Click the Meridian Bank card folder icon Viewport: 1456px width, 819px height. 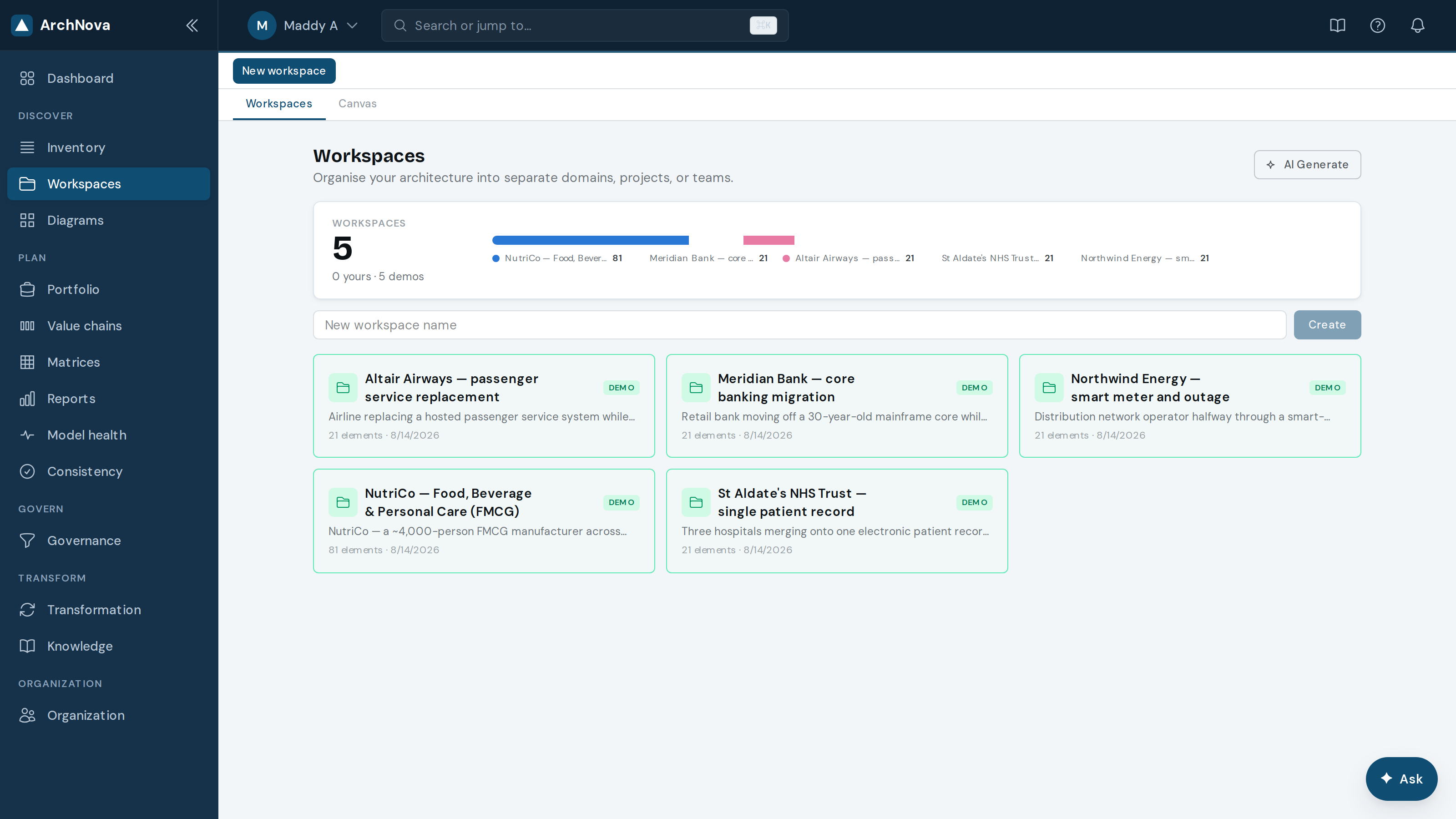coord(696,388)
